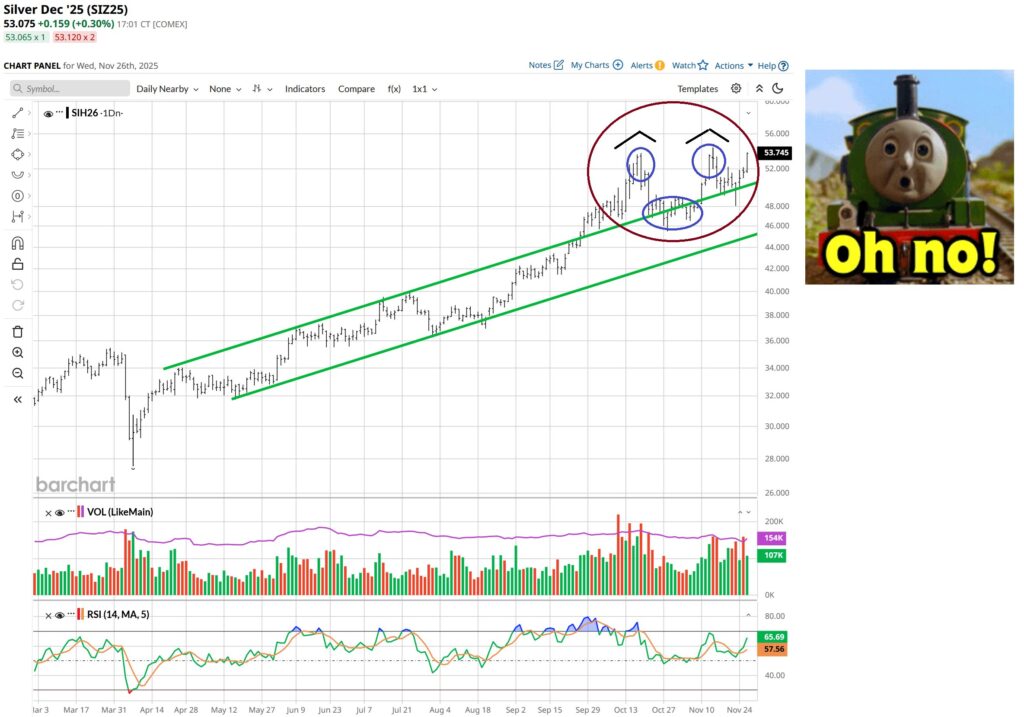Hide the SIH26 price series via eye toggle

click(46, 113)
